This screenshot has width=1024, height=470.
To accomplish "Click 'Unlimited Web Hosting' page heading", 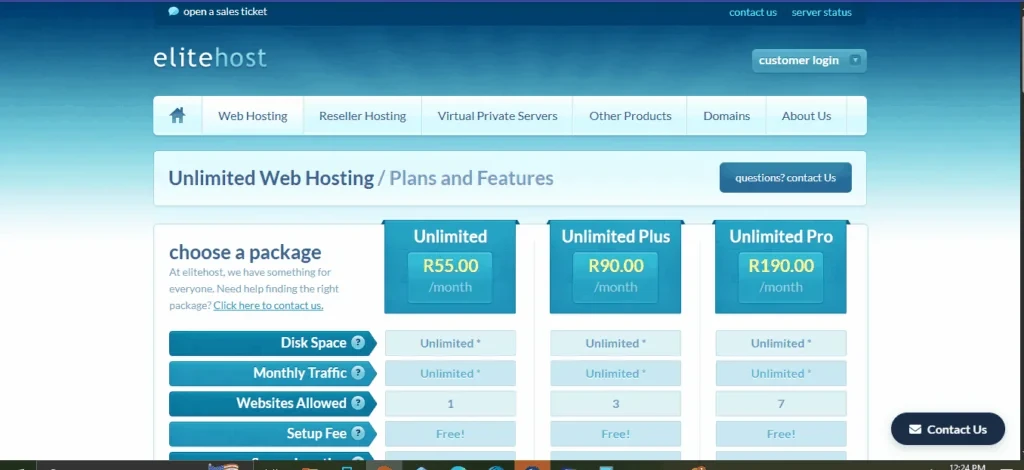I will [x=271, y=178].
